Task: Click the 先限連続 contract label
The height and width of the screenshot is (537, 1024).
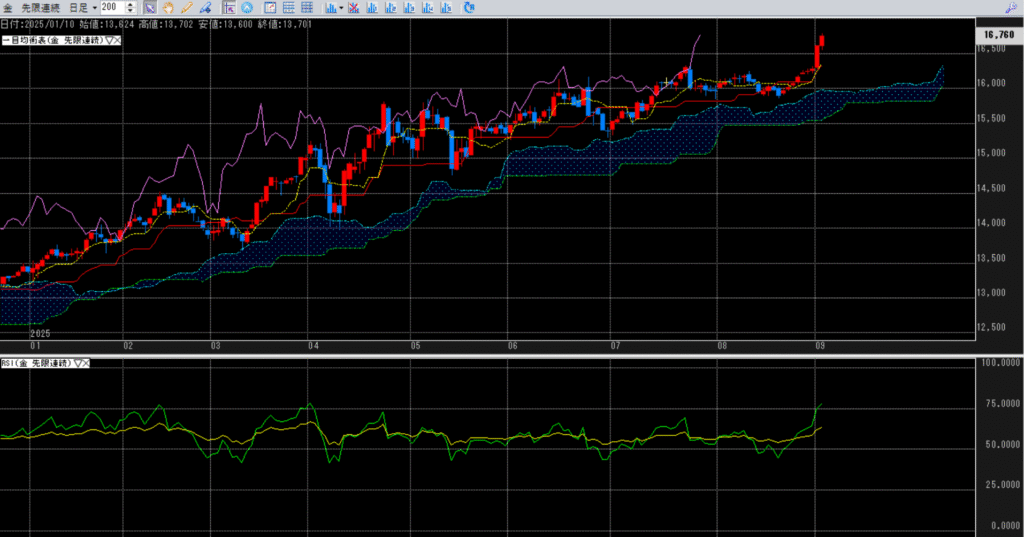Action: tap(41, 7)
